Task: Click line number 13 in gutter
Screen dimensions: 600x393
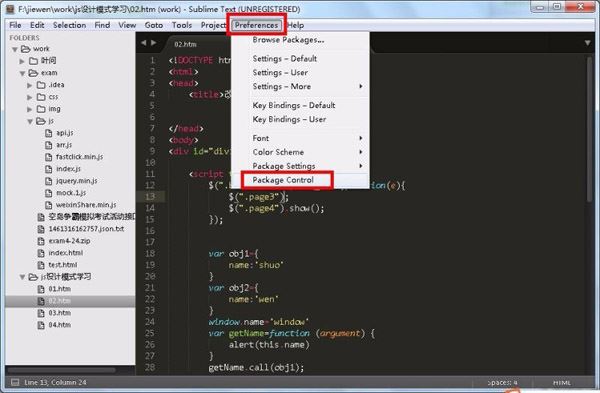Action: coord(150,196)
